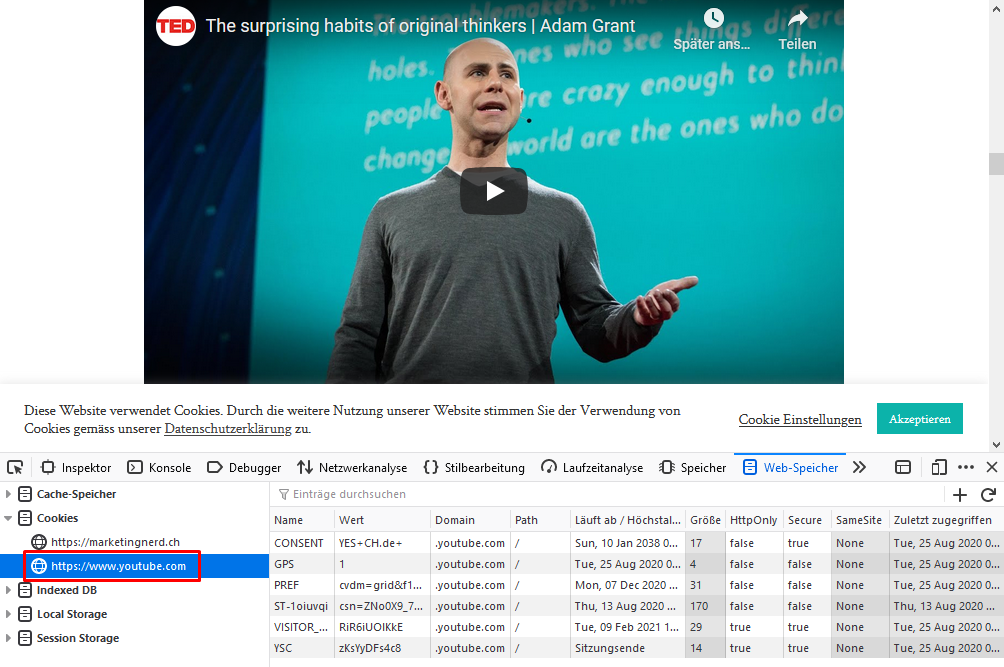Select the YSC cookie name

[x=283, y=648]
